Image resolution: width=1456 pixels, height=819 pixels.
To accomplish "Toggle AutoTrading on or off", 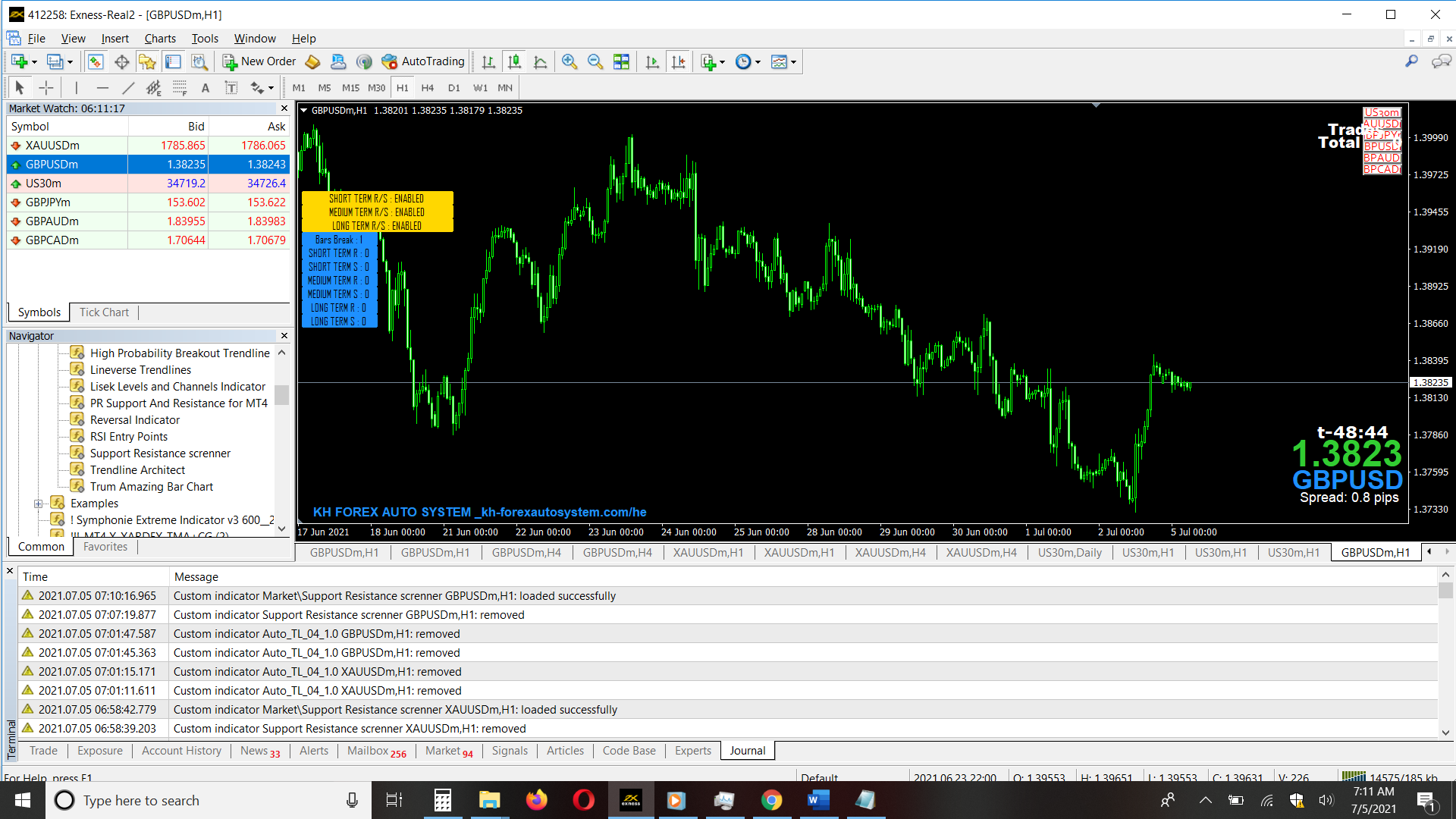I will coord(423,62).
